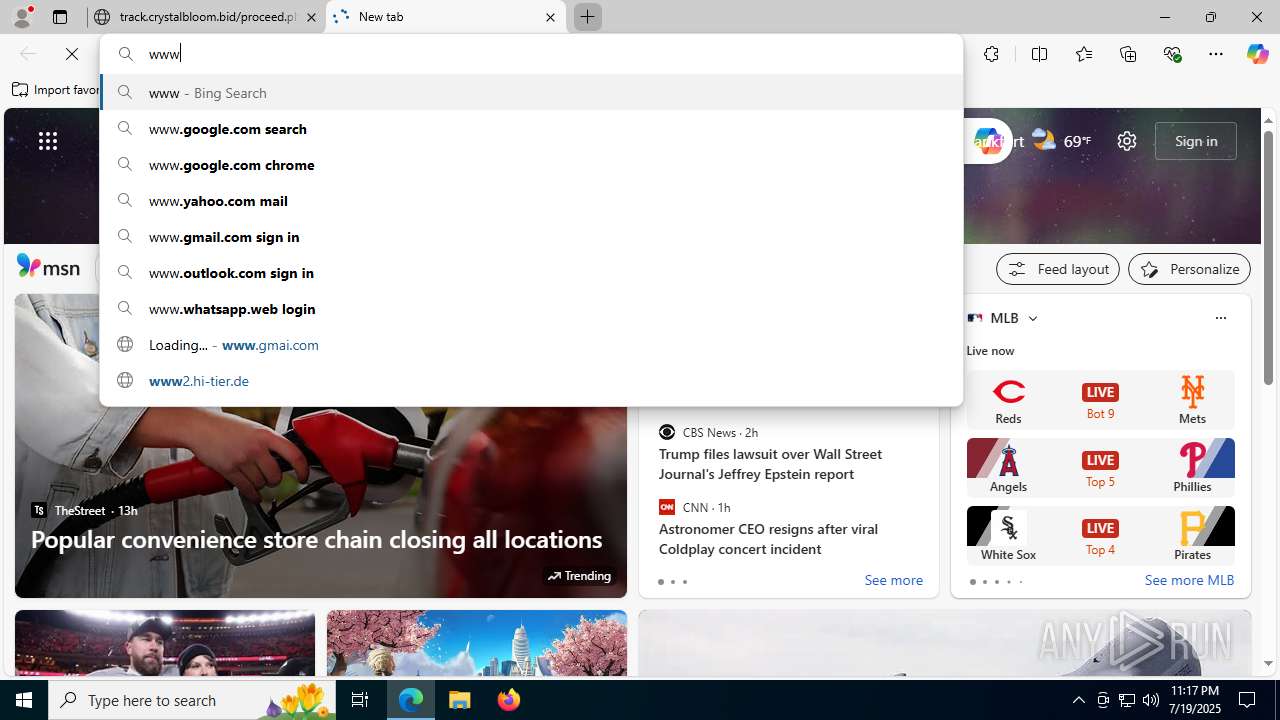The image size is (1280, 720).
Task: Select 'www.gmail.com sign in' suggestion
Action: (531, 236)
